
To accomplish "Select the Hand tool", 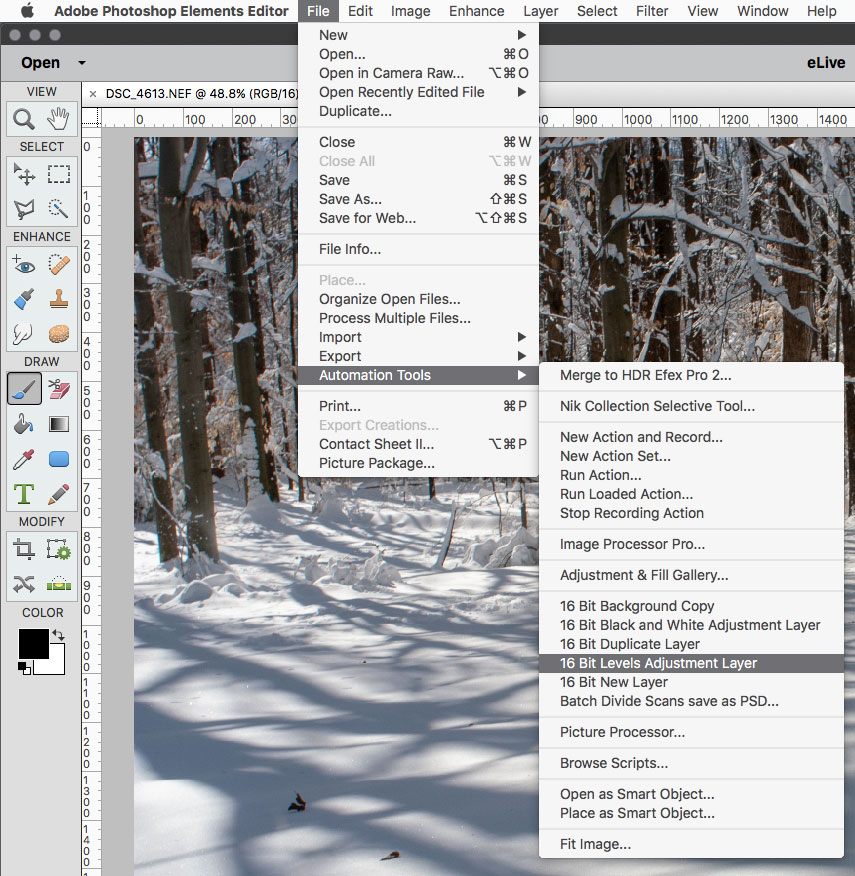I will 58,118.
